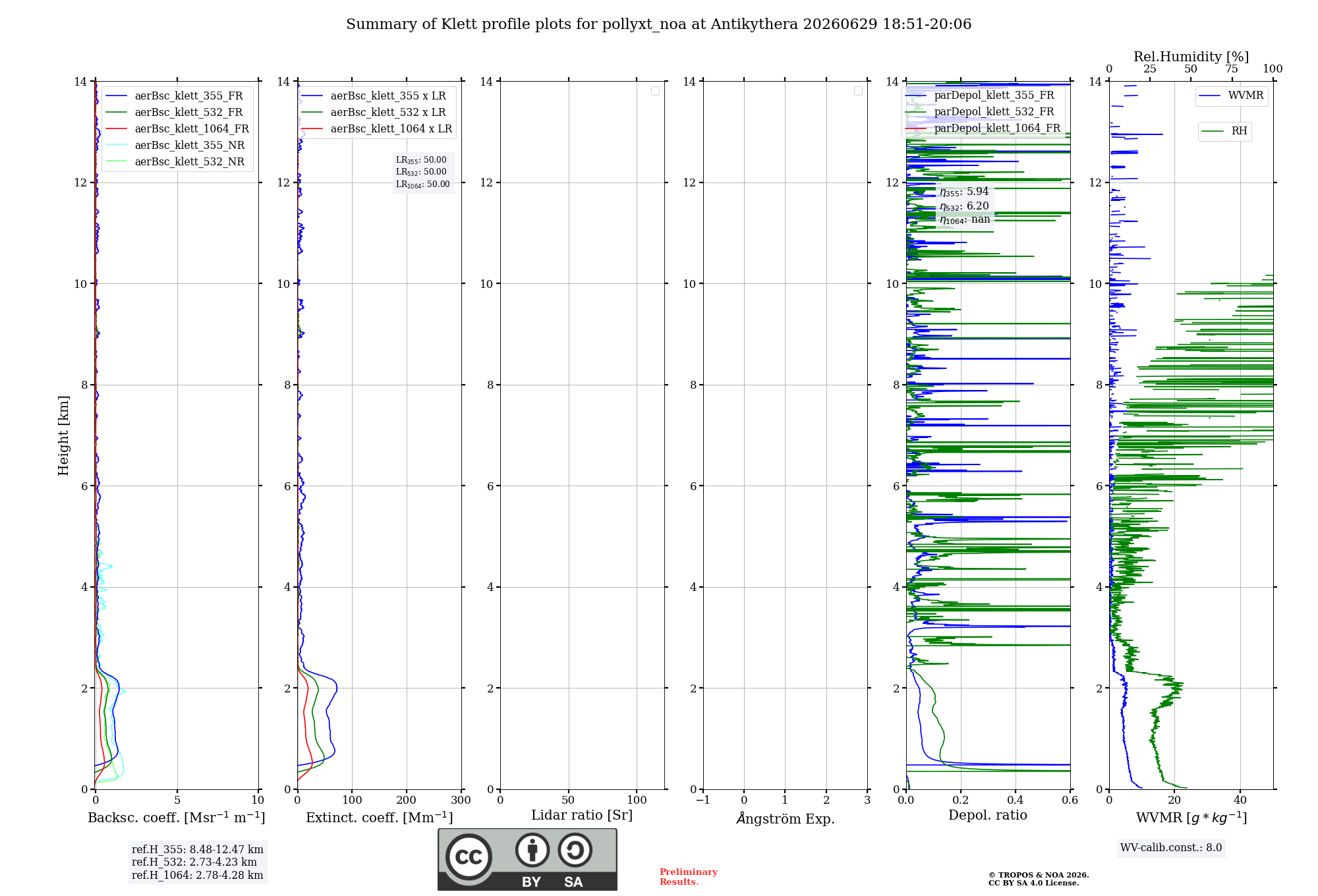
Task: Click the empty legend box in Lidar ratio plot
Action: 655,91
